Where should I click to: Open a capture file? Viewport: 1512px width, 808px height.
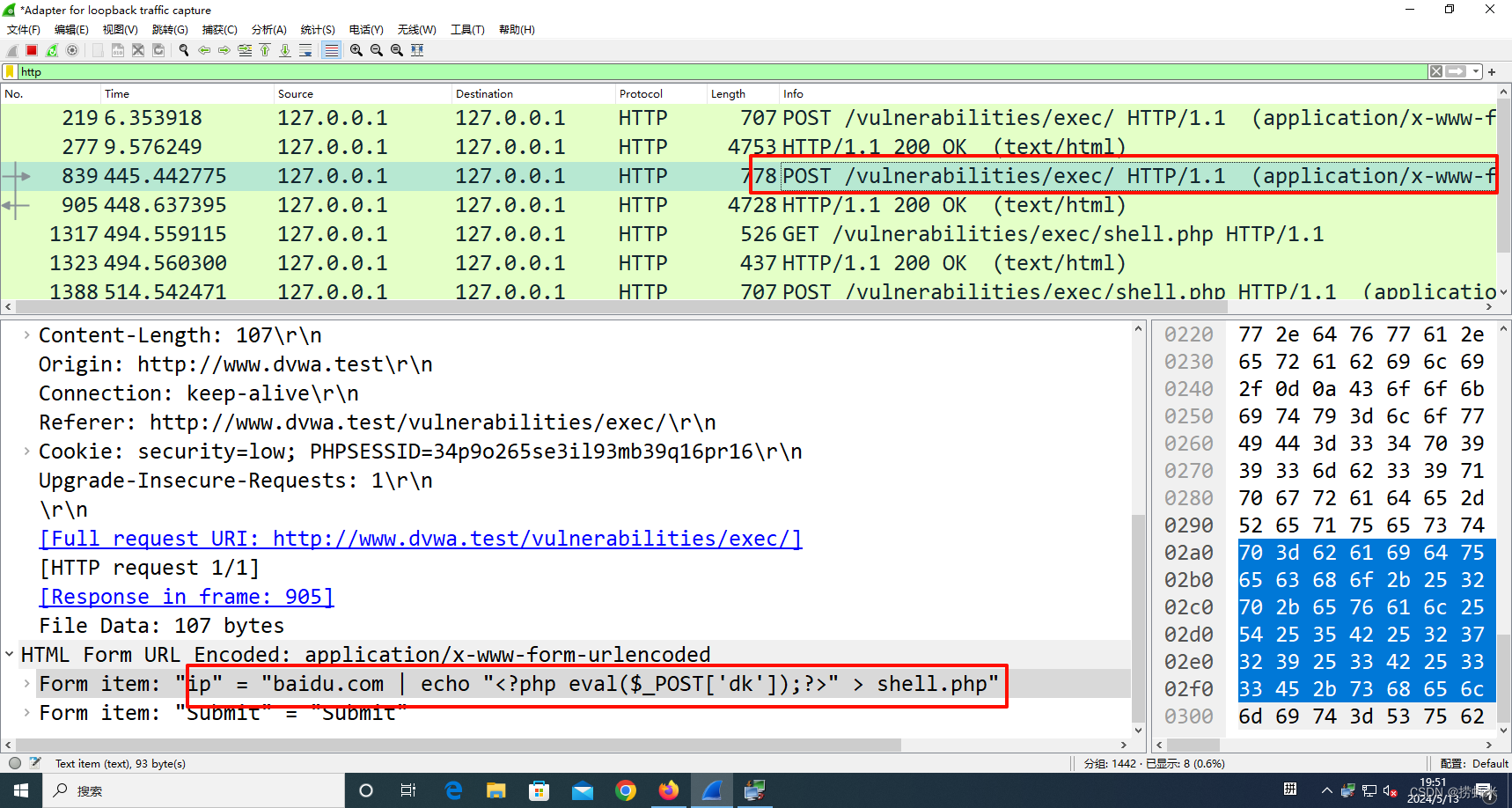(x=98, y=50)
